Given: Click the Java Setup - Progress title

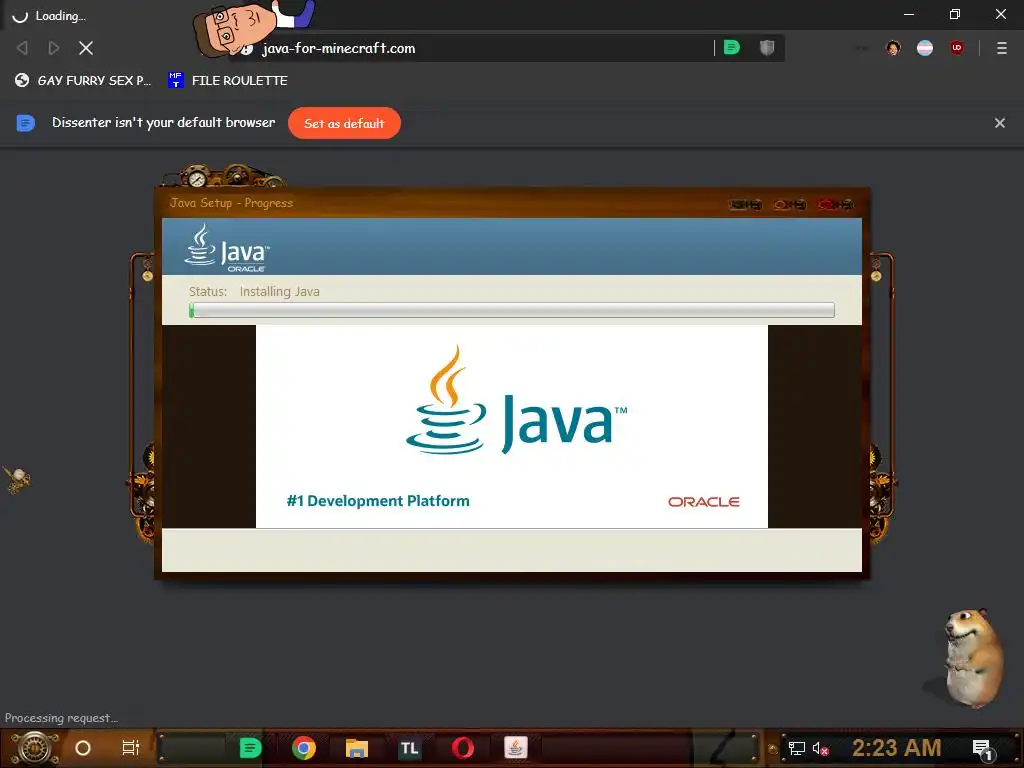Looking at the screenshot, I should coord(231,203).
